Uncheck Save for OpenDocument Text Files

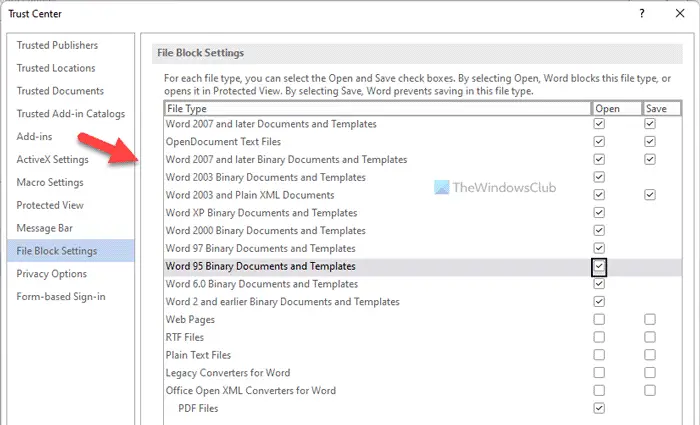pyautogui.click(x=650, y=142)
